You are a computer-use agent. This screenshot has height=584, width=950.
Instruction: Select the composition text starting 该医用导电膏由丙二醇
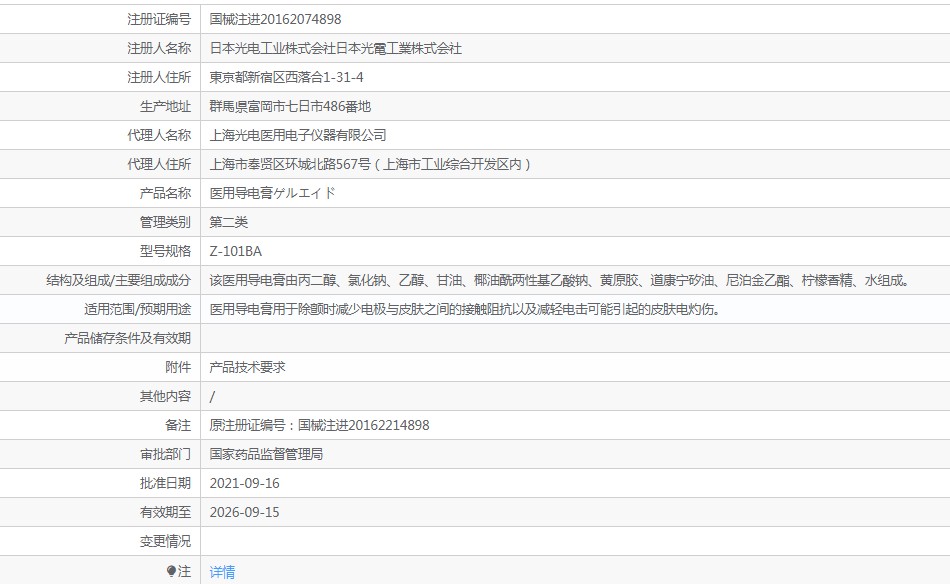(x=560, y=280)
